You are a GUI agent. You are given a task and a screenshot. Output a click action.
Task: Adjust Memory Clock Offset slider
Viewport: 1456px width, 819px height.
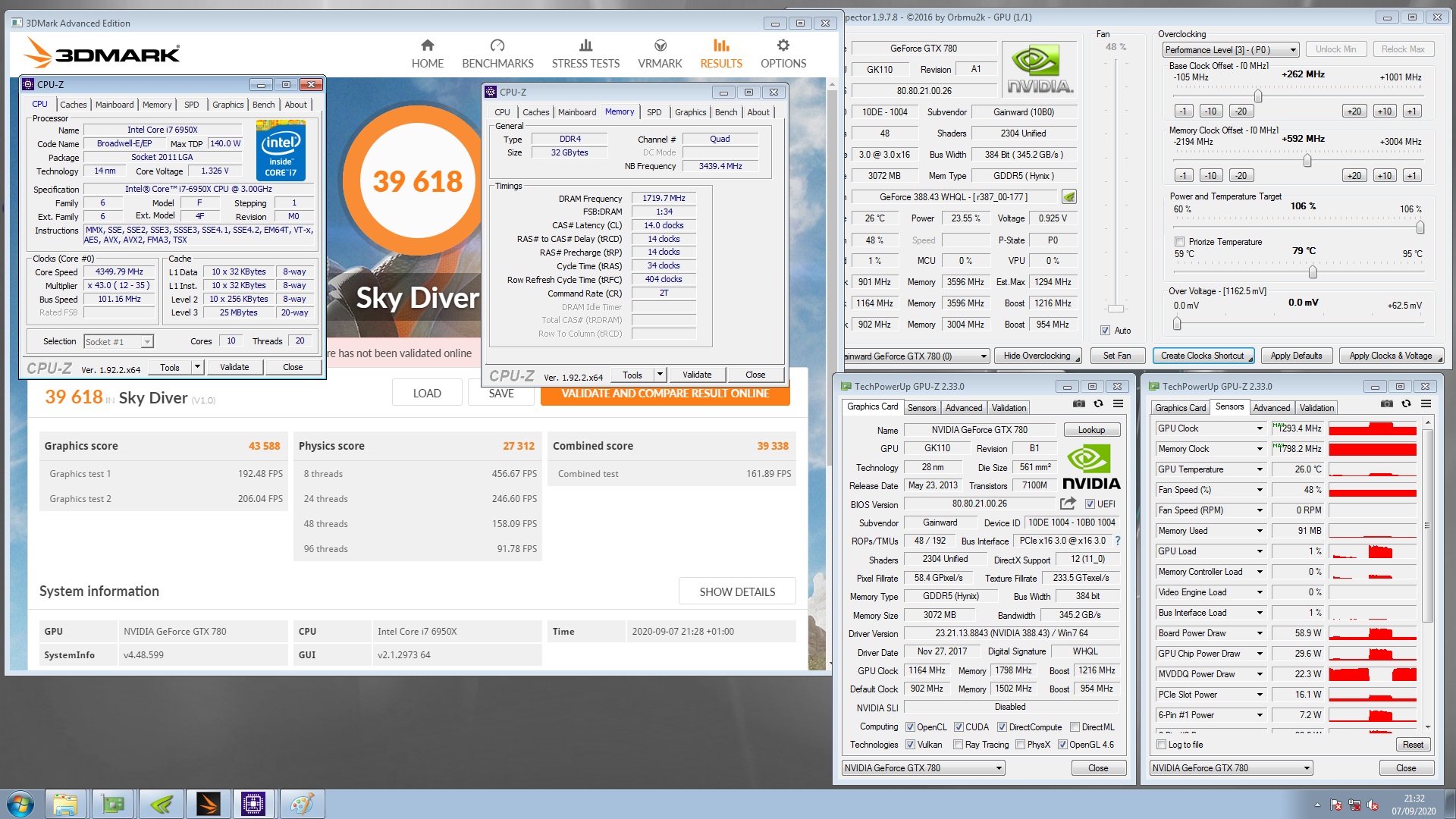click(1307, 160)
